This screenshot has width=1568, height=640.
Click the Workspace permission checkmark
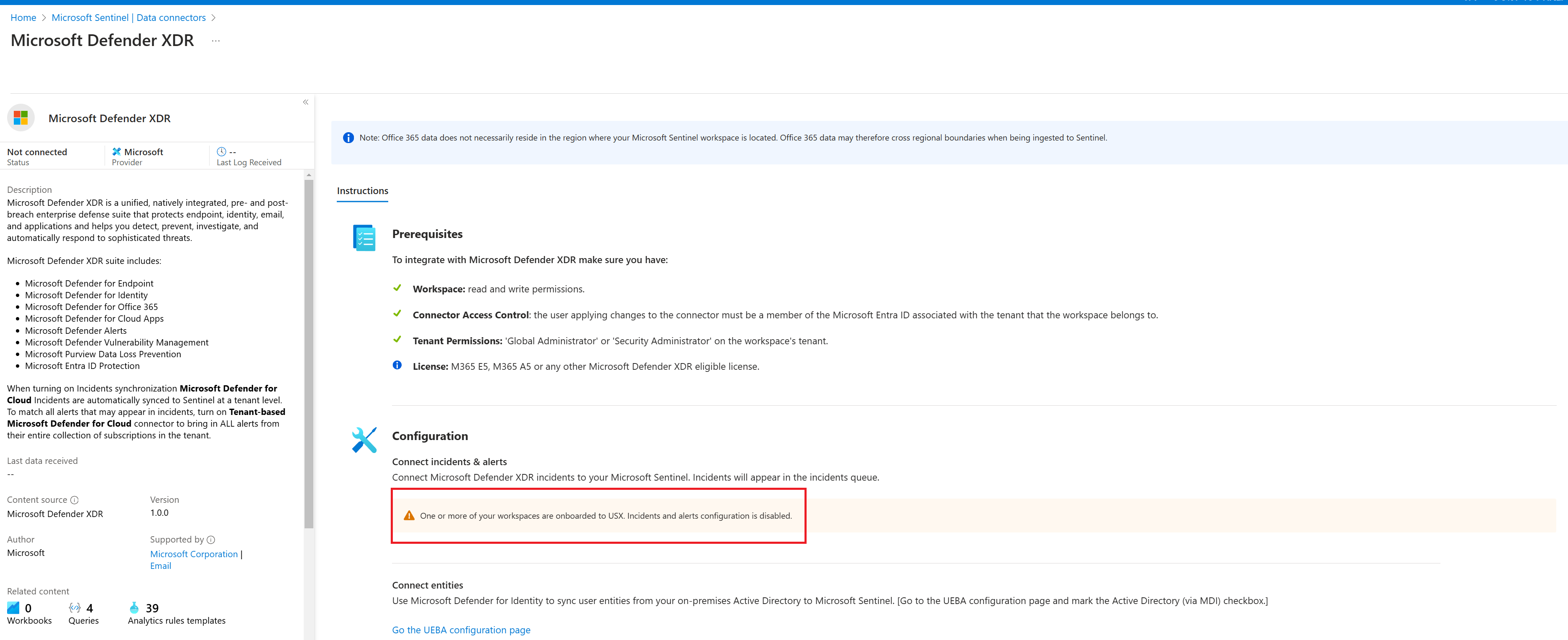pyautogui.click(x=397, y=288)
